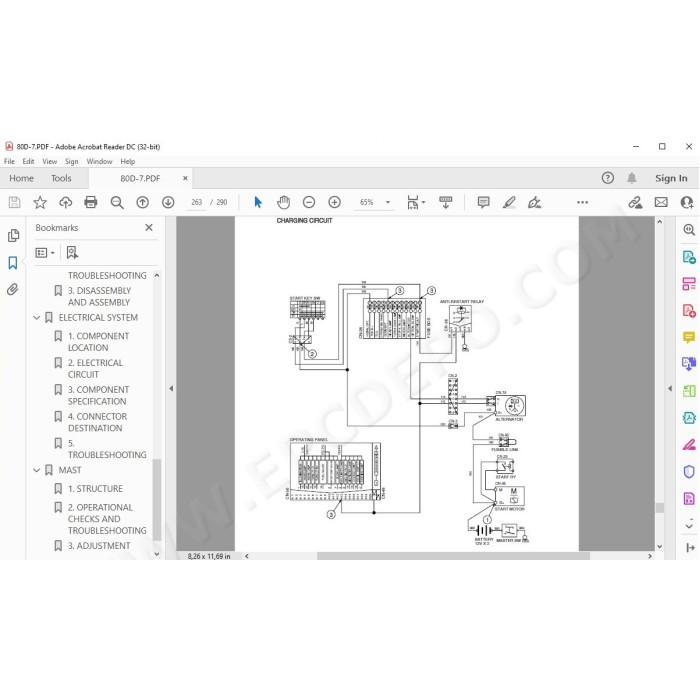This screenshot has height=700, width=700.
Task: Open the notifications bell
Action: [631, 178]
